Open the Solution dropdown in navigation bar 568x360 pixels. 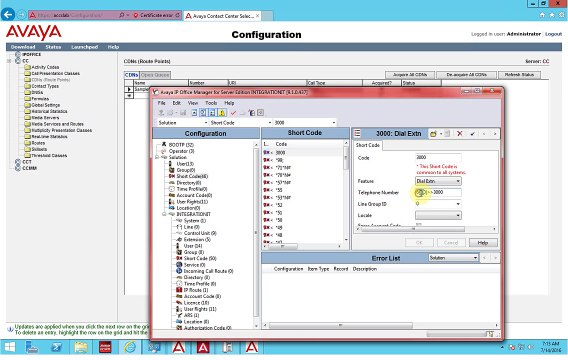click(x=206, y=123)
